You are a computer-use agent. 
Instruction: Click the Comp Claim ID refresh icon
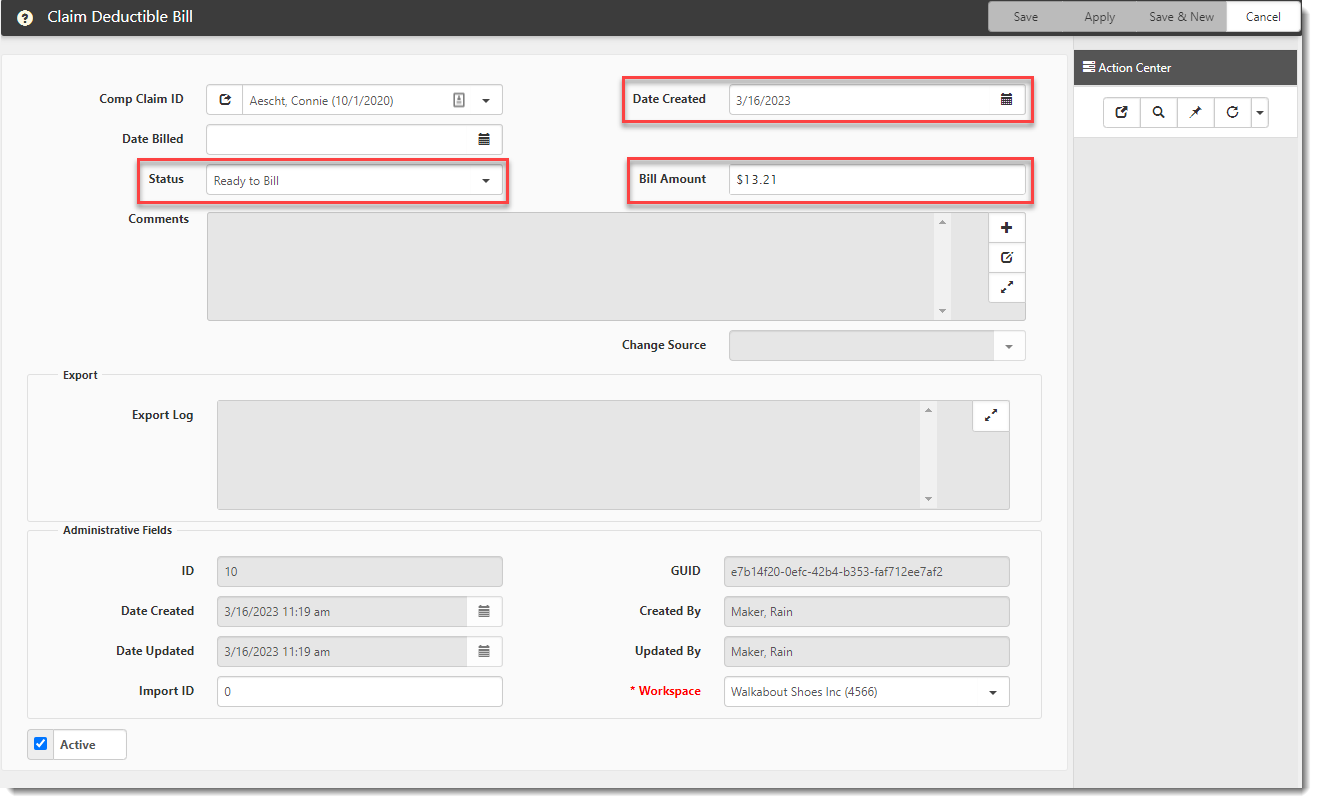pos(225,100)
